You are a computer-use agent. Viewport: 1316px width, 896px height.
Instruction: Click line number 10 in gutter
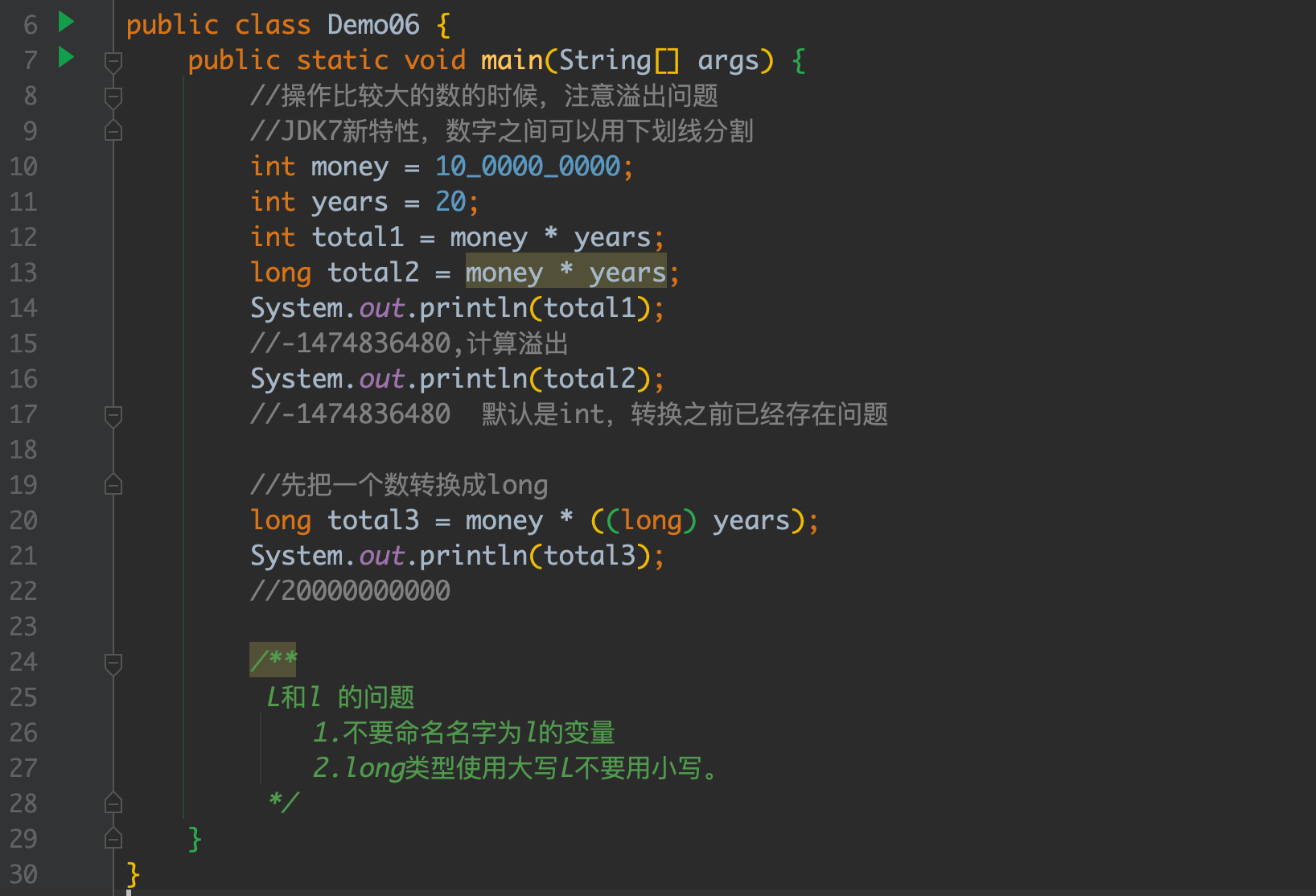pos(23,166)
